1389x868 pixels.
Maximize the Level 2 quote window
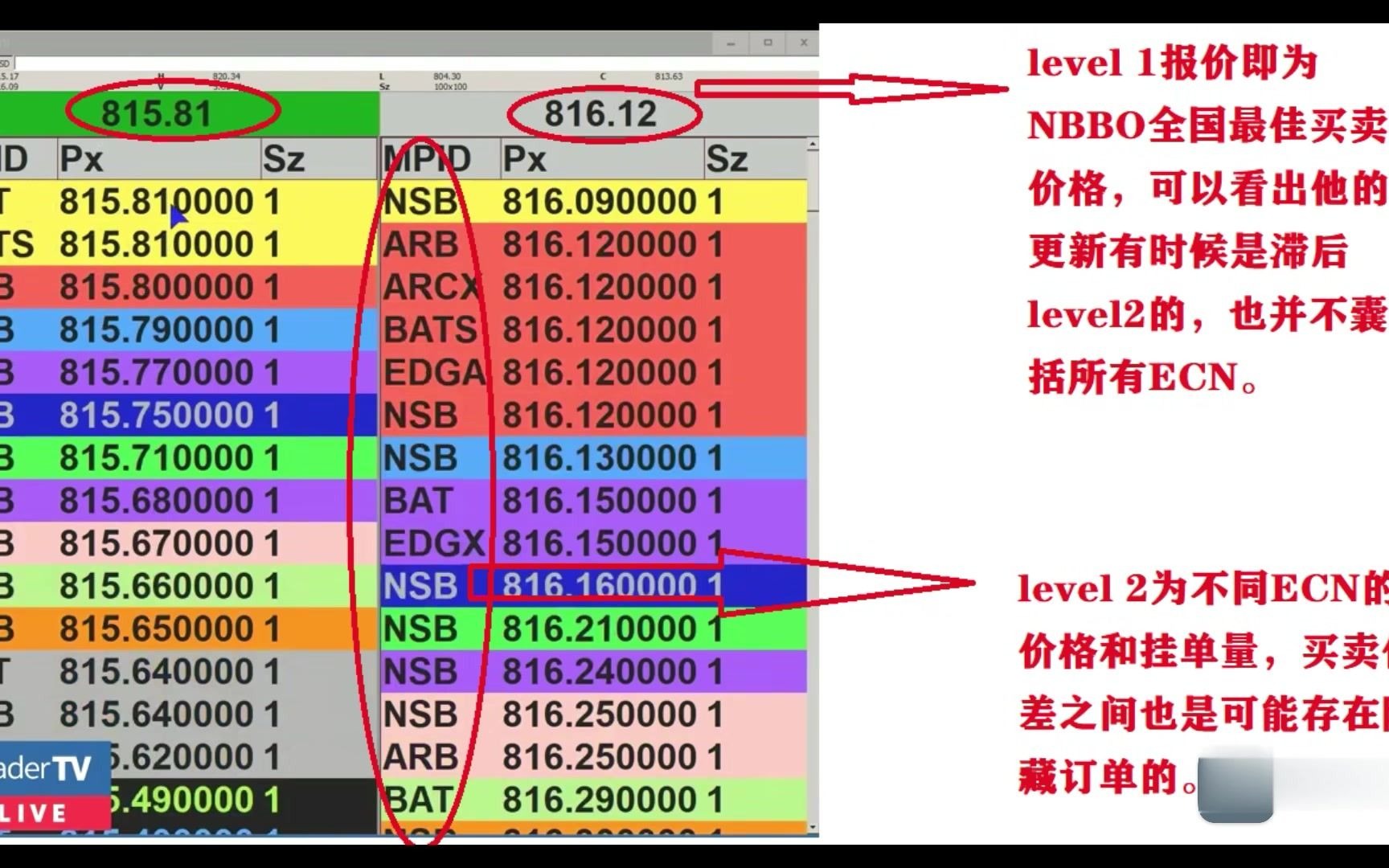(x=768, y=43)
